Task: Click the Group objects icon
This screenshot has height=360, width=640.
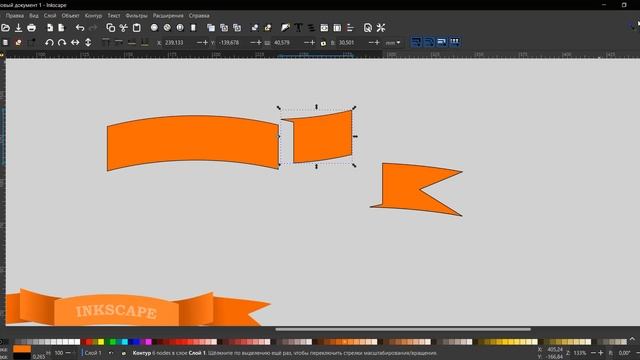Action: tap(255, 28)
